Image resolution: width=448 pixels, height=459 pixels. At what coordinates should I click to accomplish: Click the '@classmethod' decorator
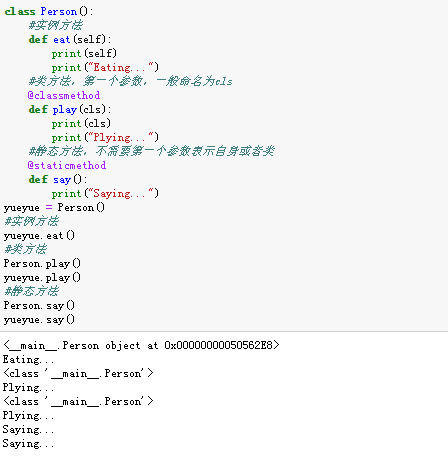(x=64, y=95)
